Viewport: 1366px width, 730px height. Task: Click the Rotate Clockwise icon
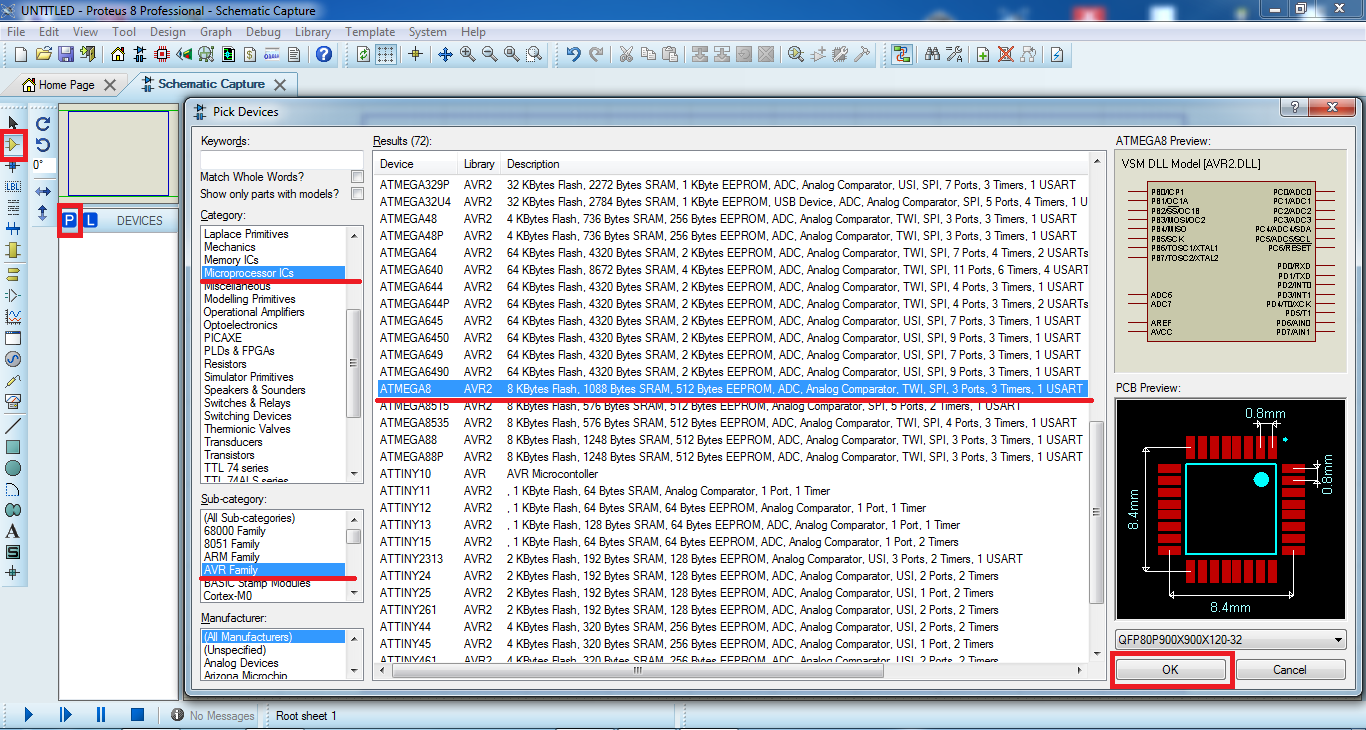tap(43, 124)
